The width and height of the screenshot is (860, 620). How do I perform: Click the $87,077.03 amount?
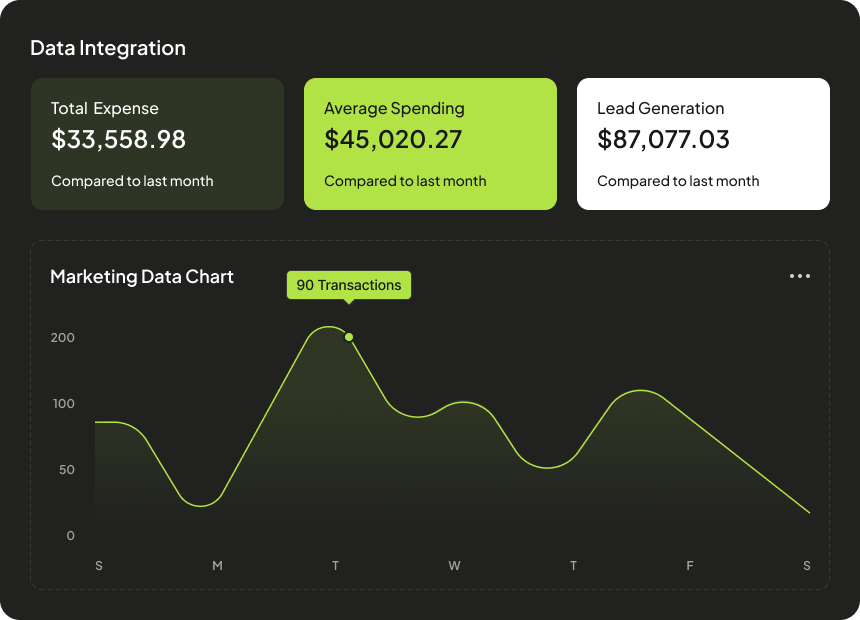tap(663, 140)
